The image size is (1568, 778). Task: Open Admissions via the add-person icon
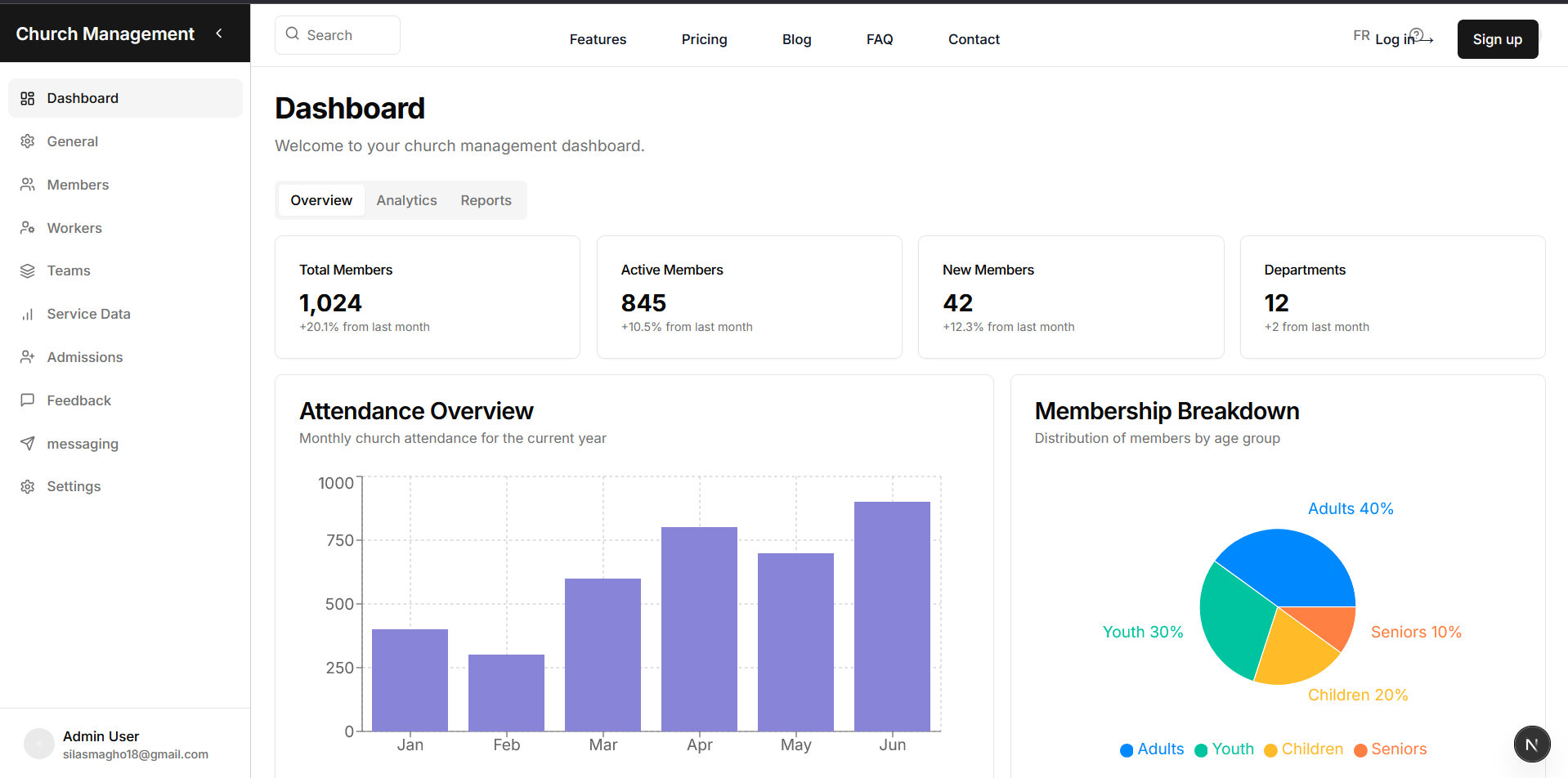(27, 357)
